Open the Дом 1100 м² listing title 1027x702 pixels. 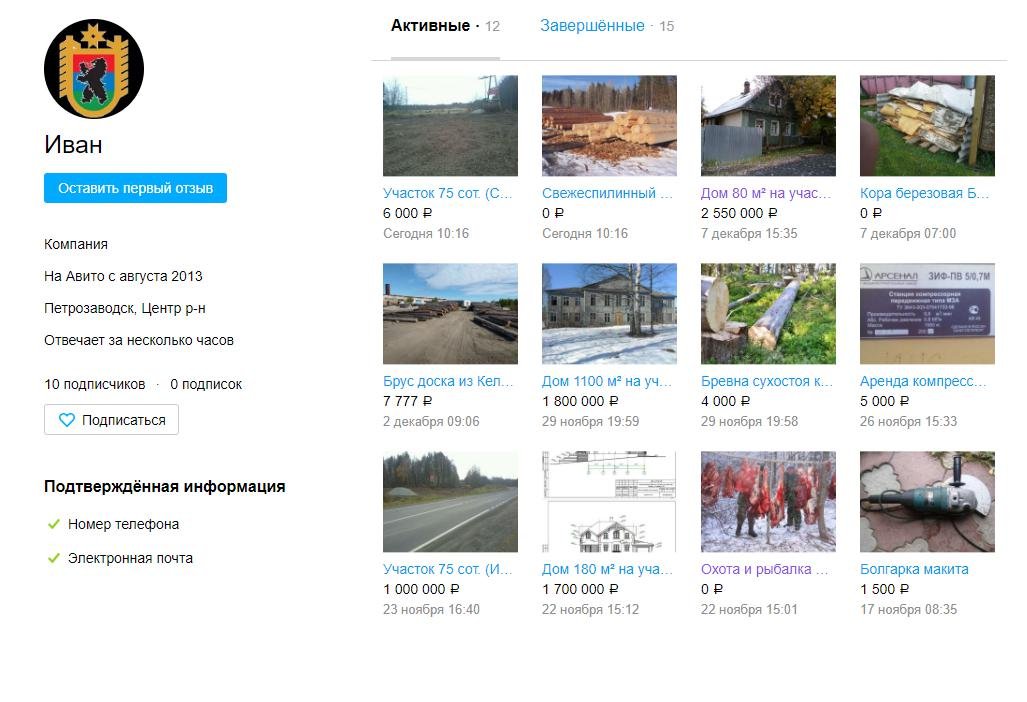[607, 381]
